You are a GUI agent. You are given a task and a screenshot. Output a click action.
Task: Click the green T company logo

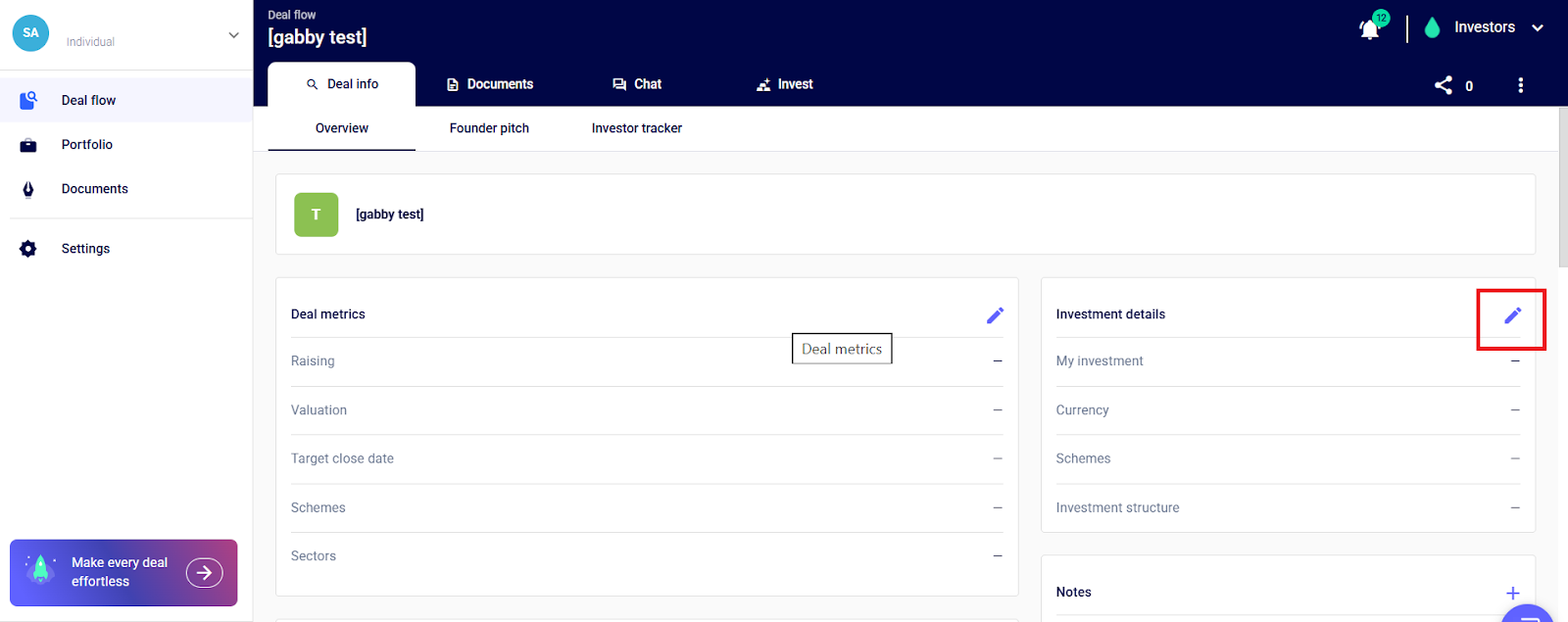[x=316, y=215]
